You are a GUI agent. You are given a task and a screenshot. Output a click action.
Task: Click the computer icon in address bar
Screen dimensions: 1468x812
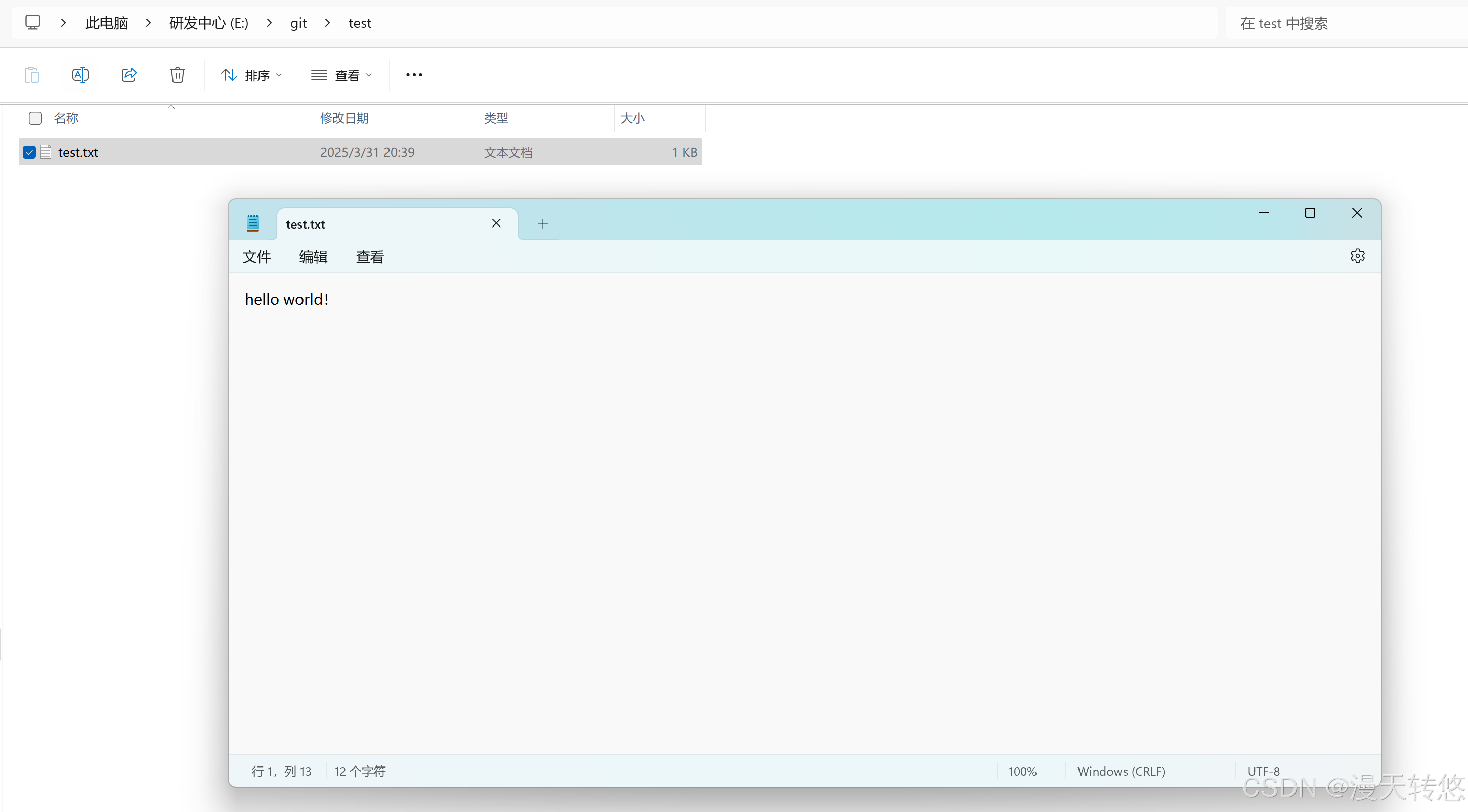pos(33,23)
